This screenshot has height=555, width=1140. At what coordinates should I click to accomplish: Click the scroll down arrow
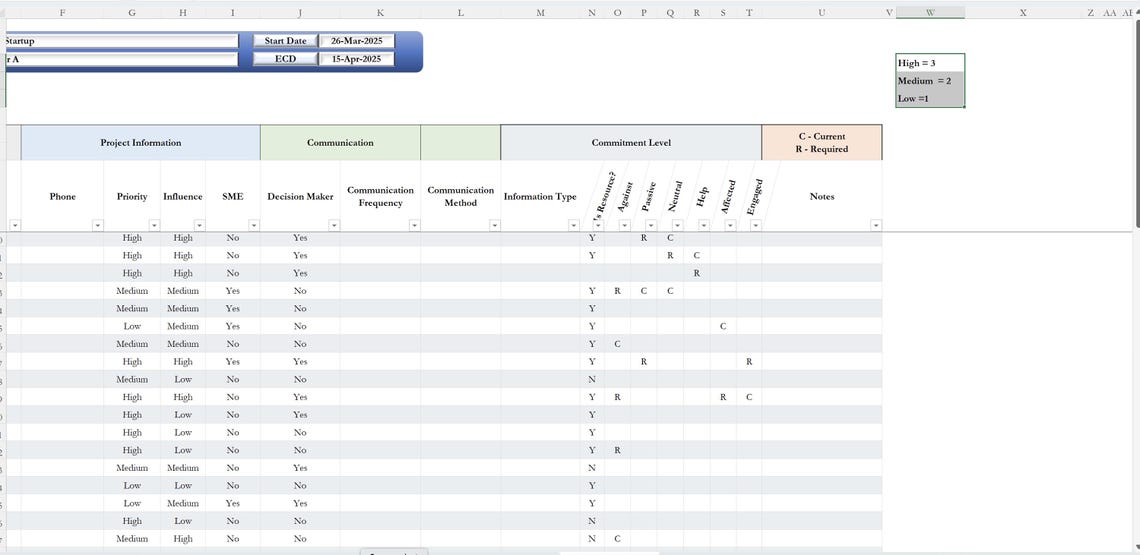click(1136, 546)
